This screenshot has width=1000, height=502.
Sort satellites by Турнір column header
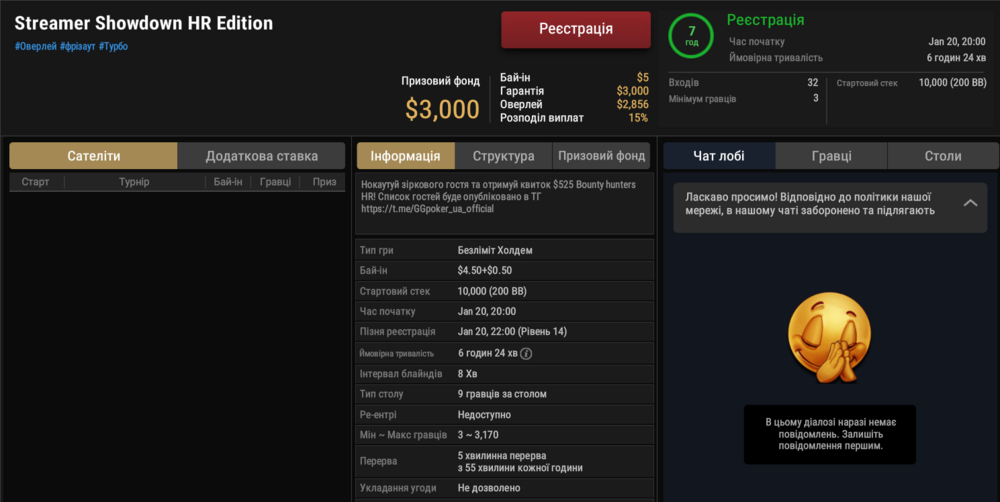134,182
